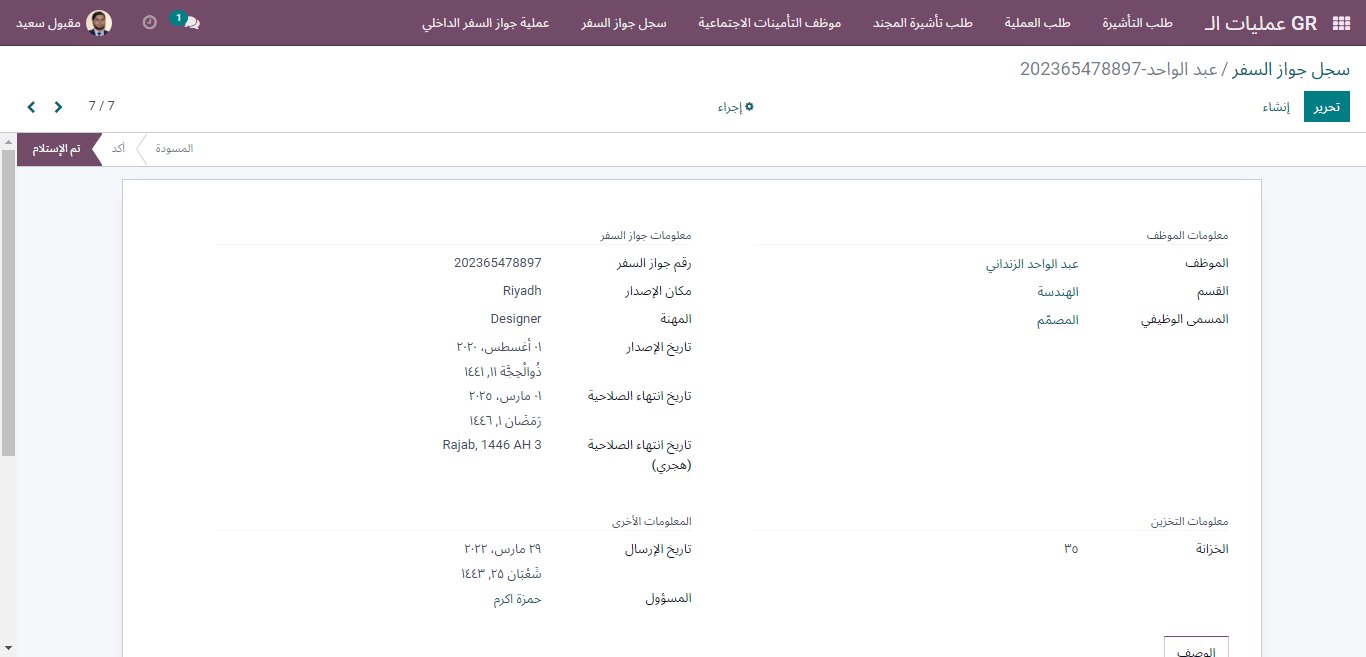Click the المعلومات الأخرى section heading
This screenshot has width=1366, height=657.
tap(652, 522)
